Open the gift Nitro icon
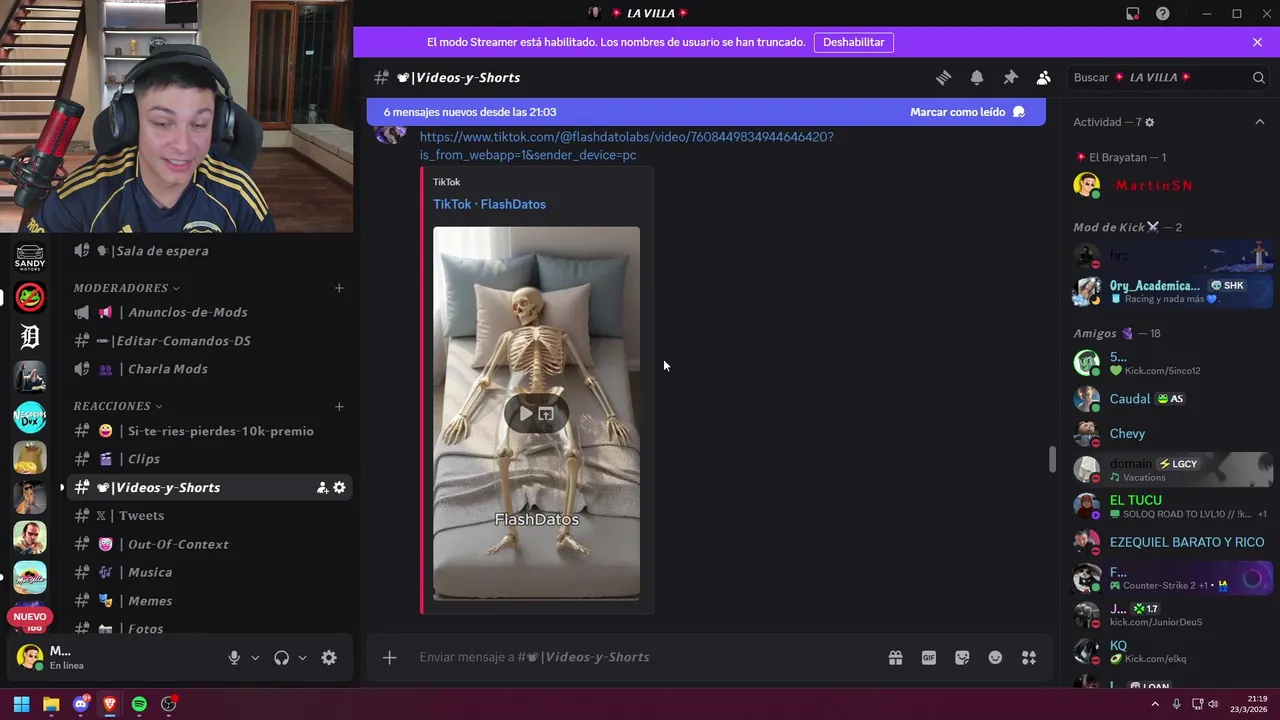 point(895,657)
